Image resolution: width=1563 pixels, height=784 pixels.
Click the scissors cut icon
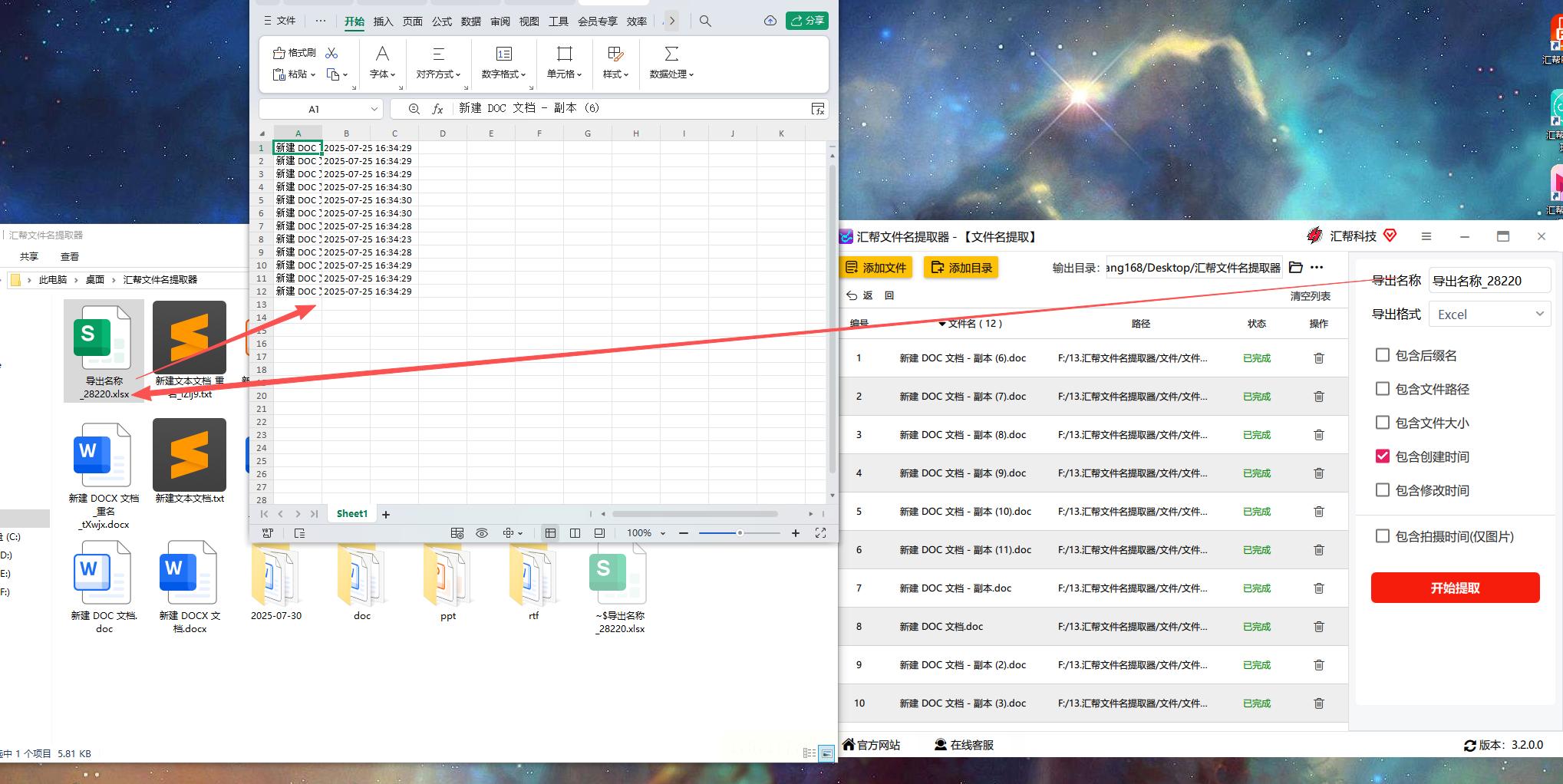[331, 53]
